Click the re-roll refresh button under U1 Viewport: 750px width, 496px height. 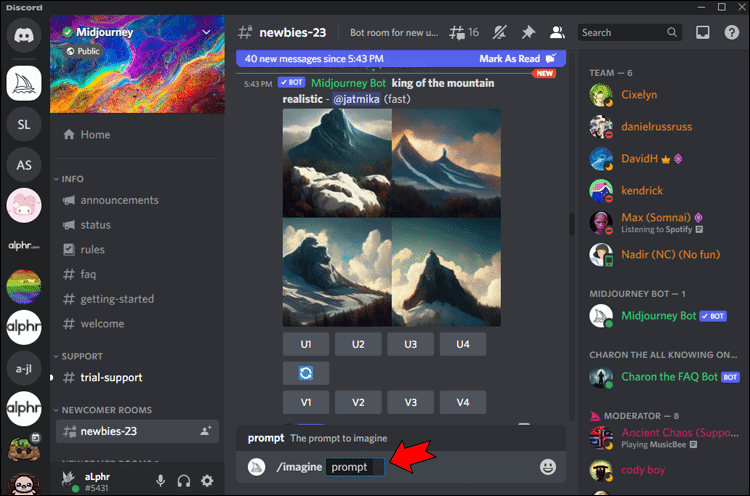point(306,373)
